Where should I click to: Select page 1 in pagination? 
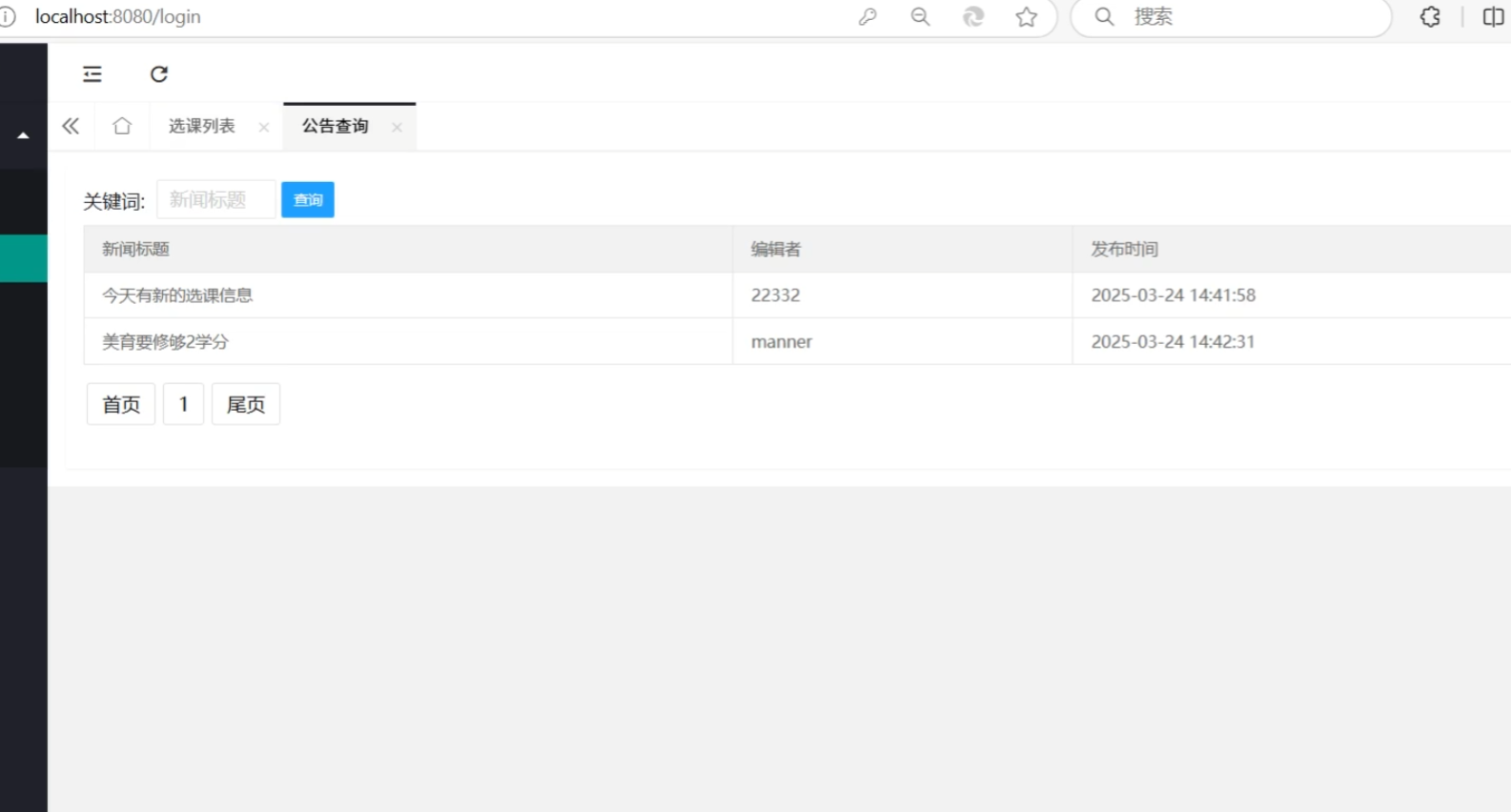(x=183, y=404)
